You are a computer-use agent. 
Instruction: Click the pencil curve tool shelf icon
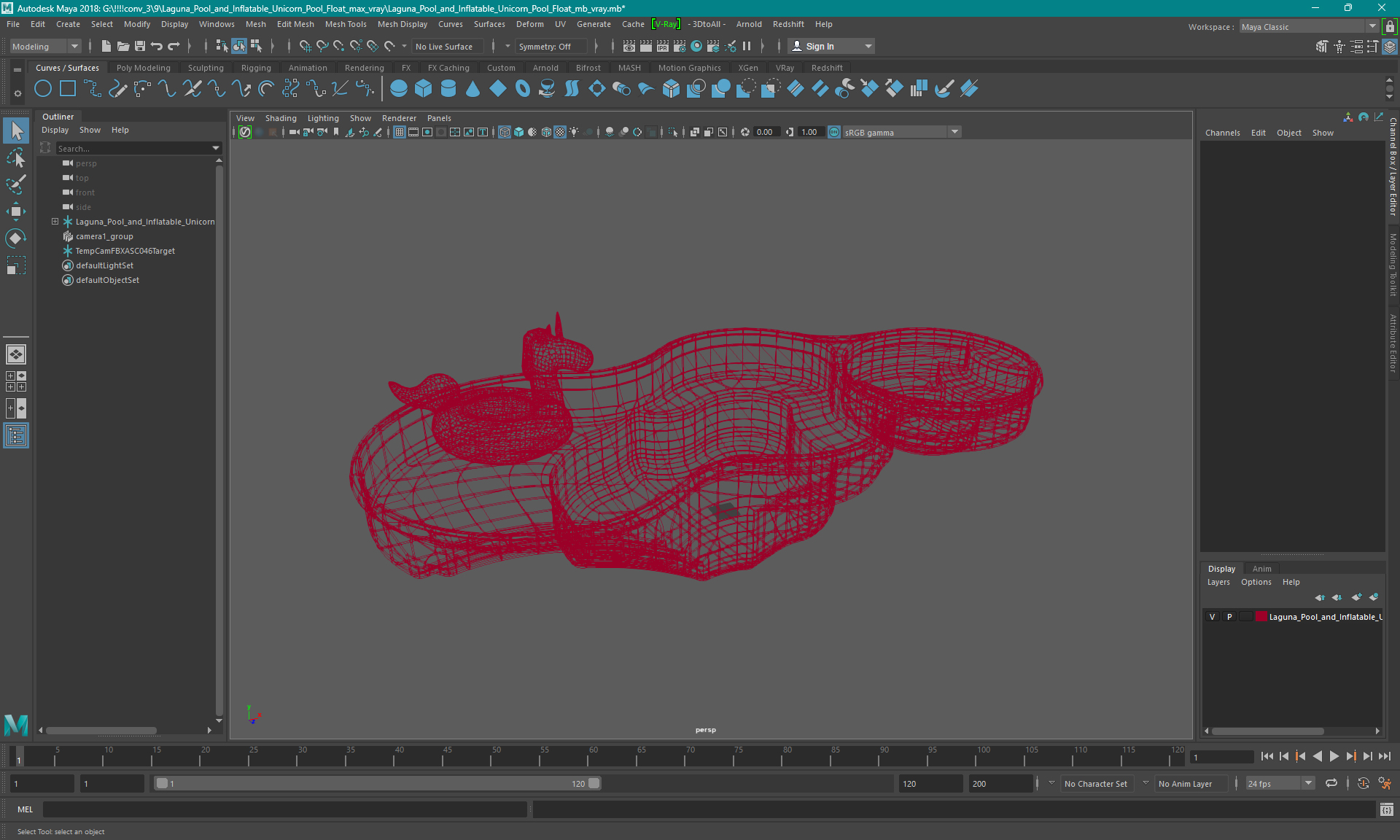tap(117, 89)
